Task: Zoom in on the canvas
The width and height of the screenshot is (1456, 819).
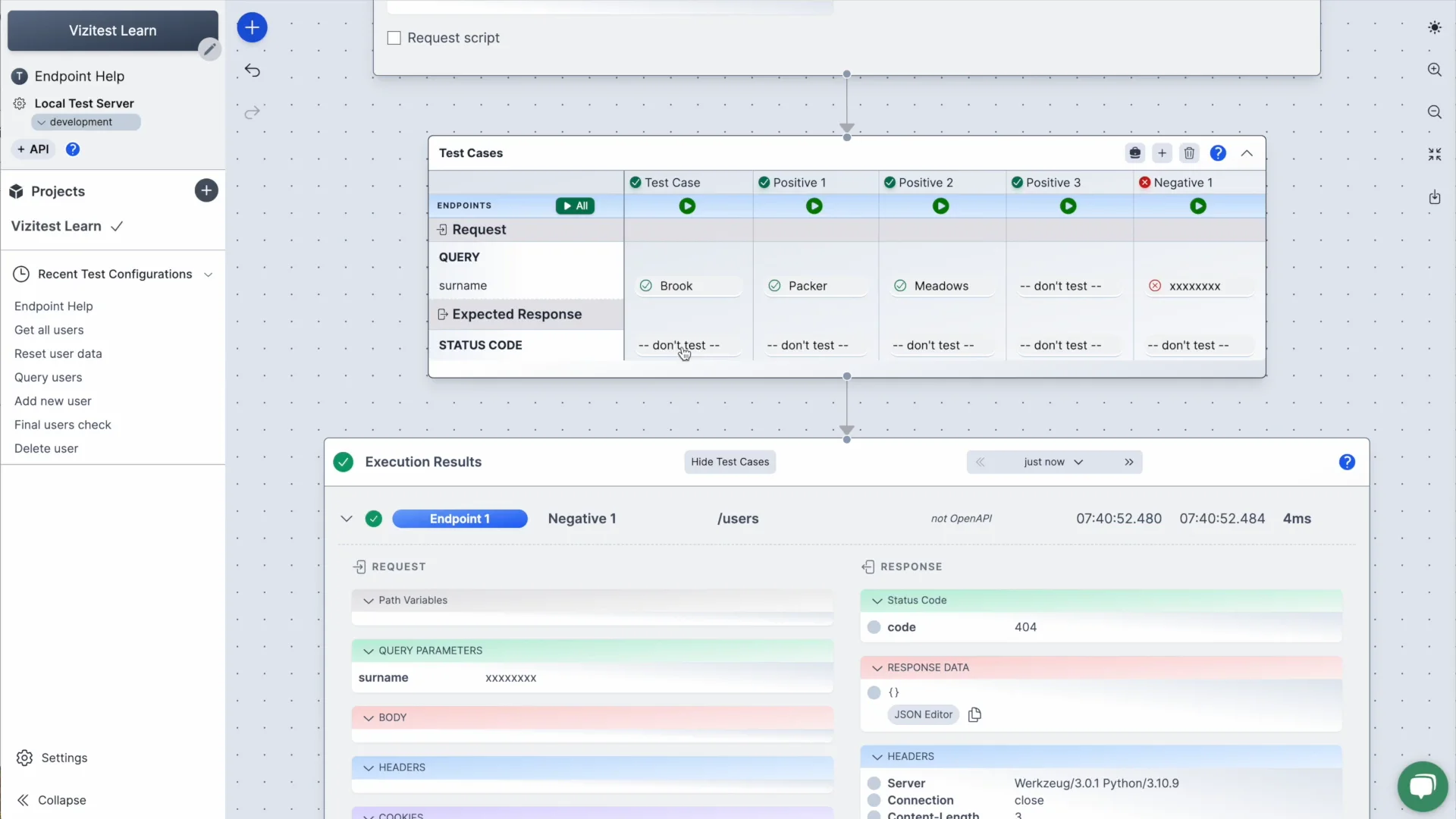Action: pos(1436,69)
